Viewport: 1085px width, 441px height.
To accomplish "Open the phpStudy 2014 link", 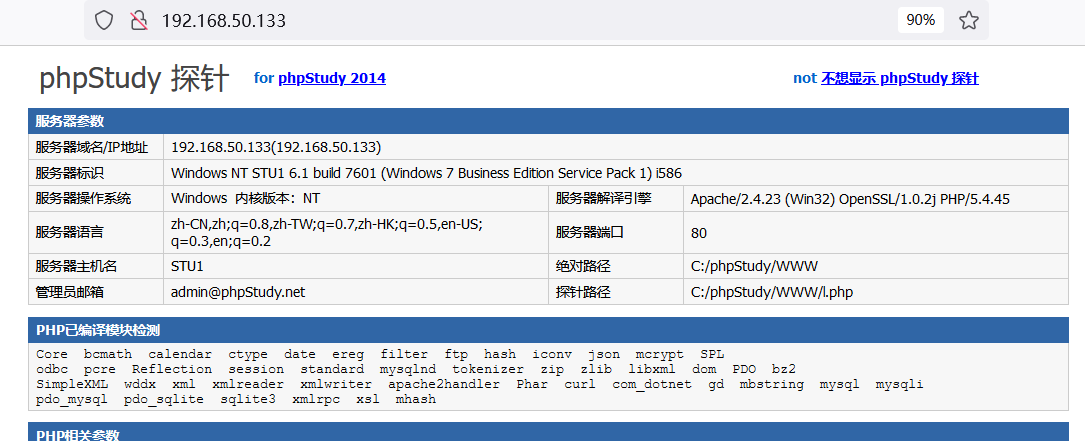I will (x=331, y=78).
